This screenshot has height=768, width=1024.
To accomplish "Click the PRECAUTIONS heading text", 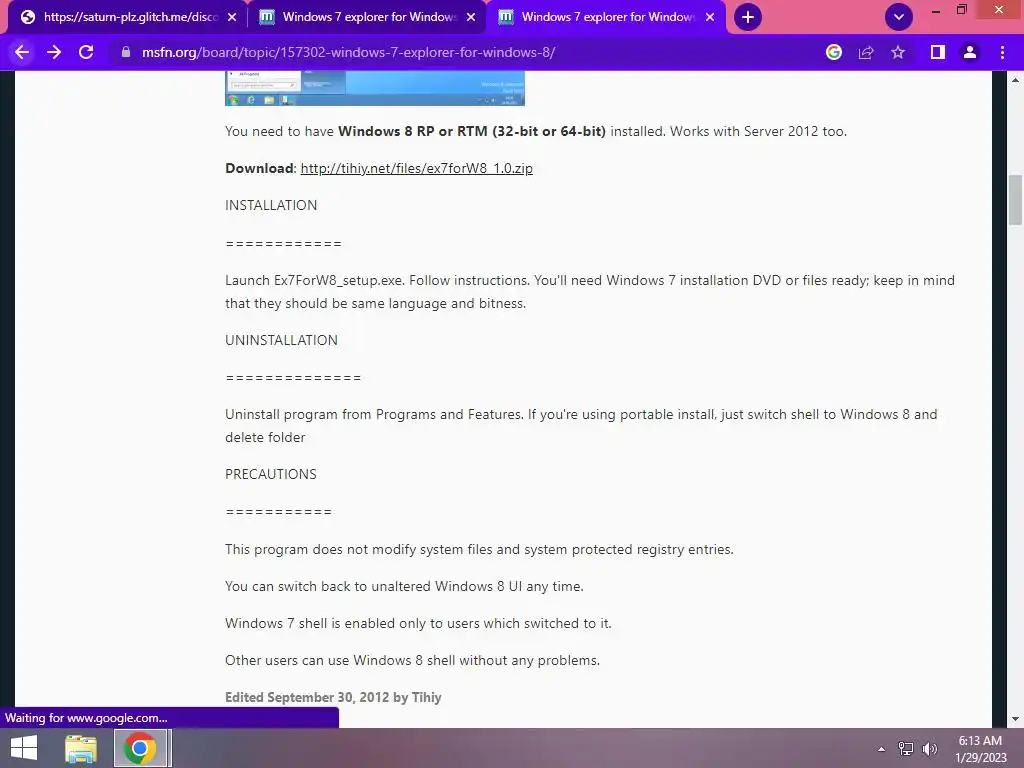I will pyautogui.click(x=271, y=474).
